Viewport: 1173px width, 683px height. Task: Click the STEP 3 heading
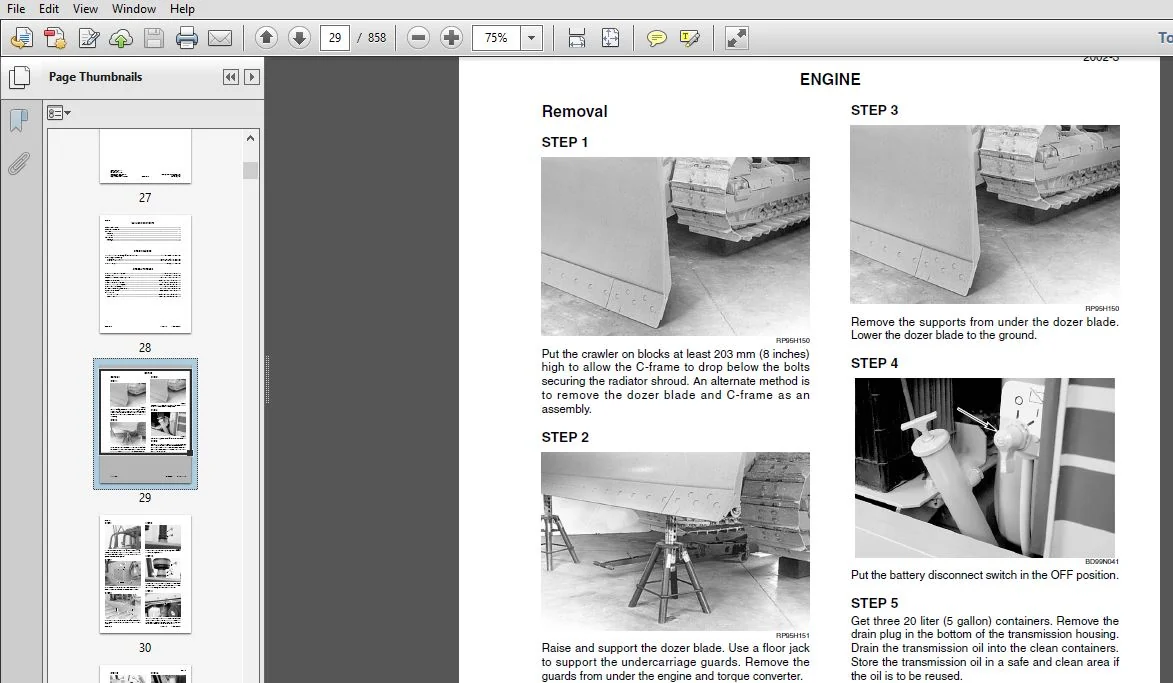(874, 110)
